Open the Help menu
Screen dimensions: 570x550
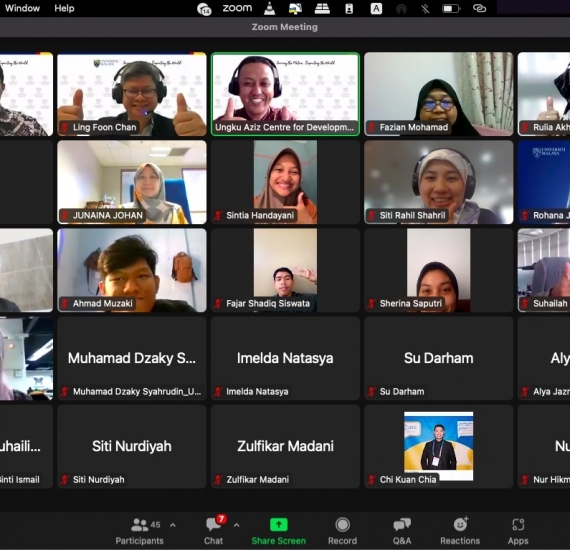64,8
